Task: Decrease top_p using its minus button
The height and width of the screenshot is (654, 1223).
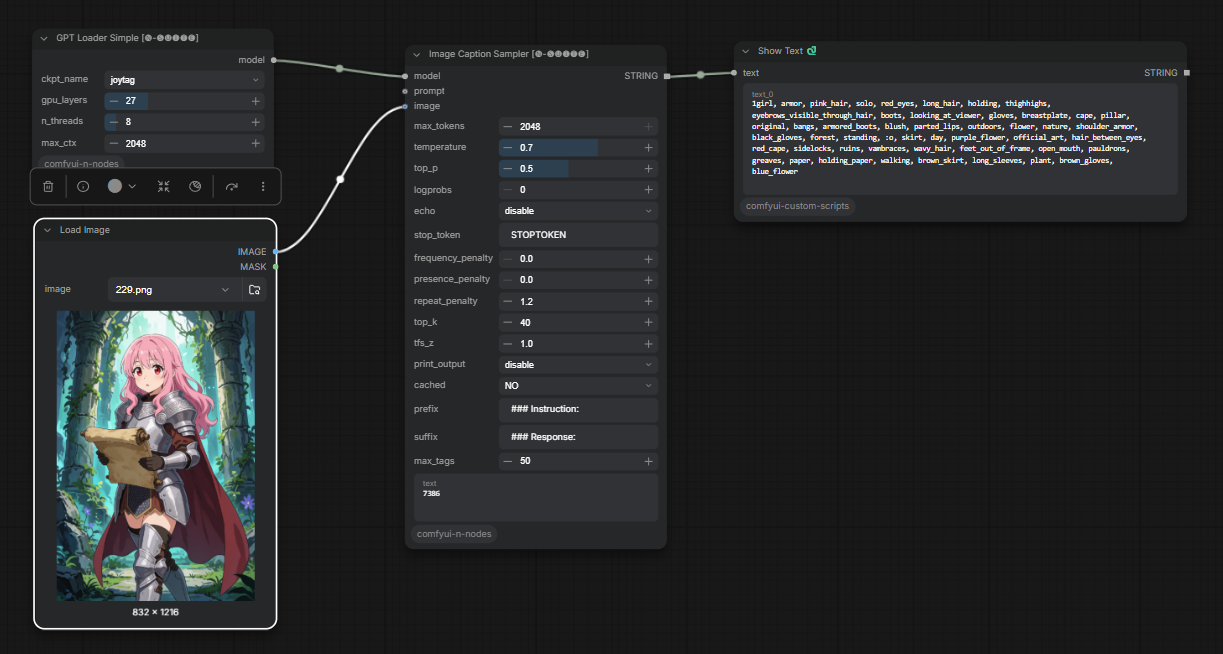Action: point(508,169)
